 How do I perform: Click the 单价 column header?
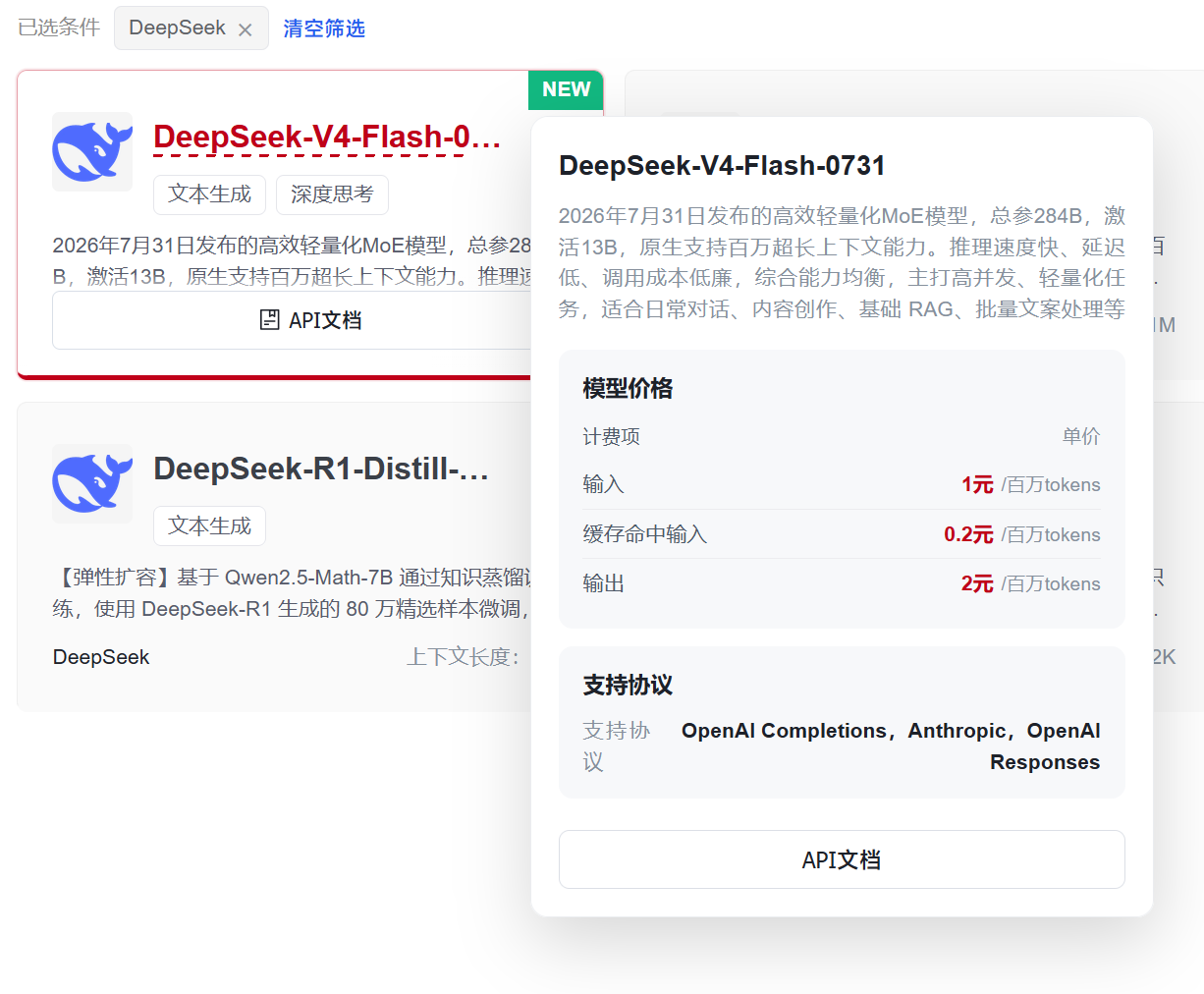coord(1081,436)
